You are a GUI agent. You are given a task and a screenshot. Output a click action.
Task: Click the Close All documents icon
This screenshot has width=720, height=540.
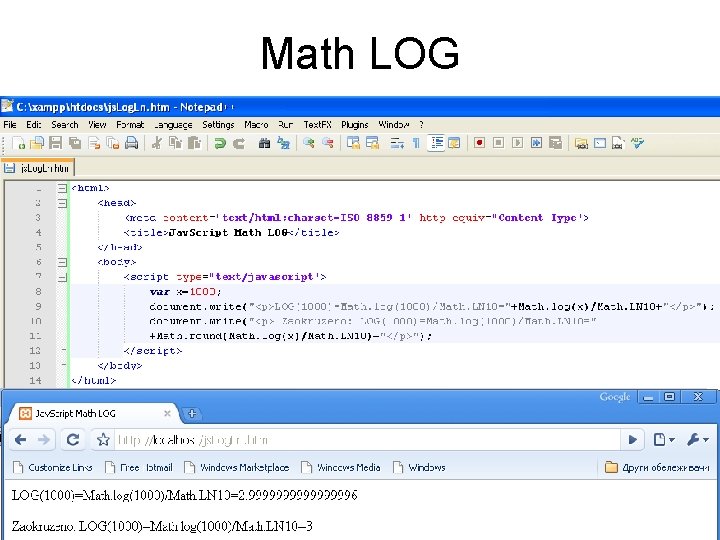[112, 143]
